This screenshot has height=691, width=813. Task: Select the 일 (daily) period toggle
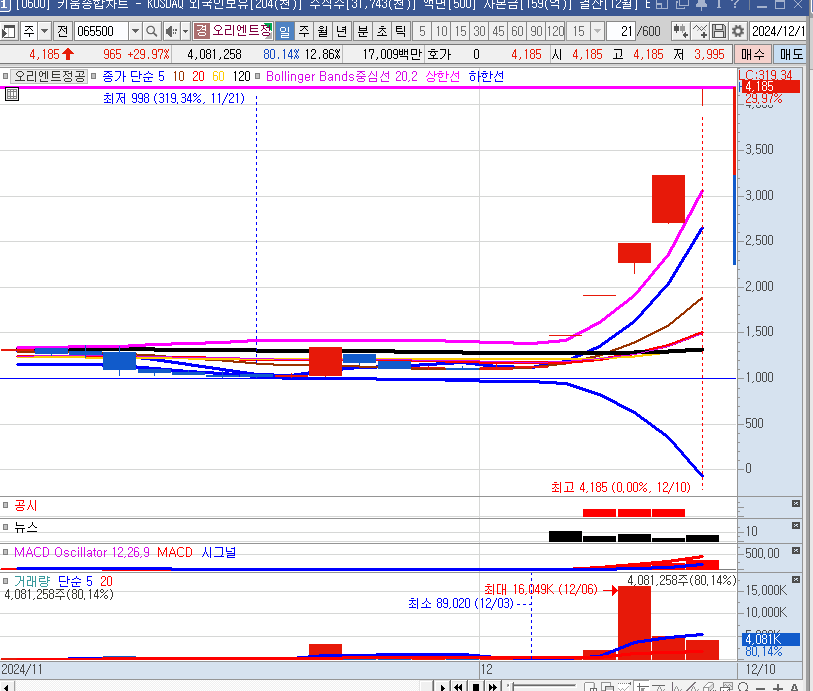click(285, 31)
